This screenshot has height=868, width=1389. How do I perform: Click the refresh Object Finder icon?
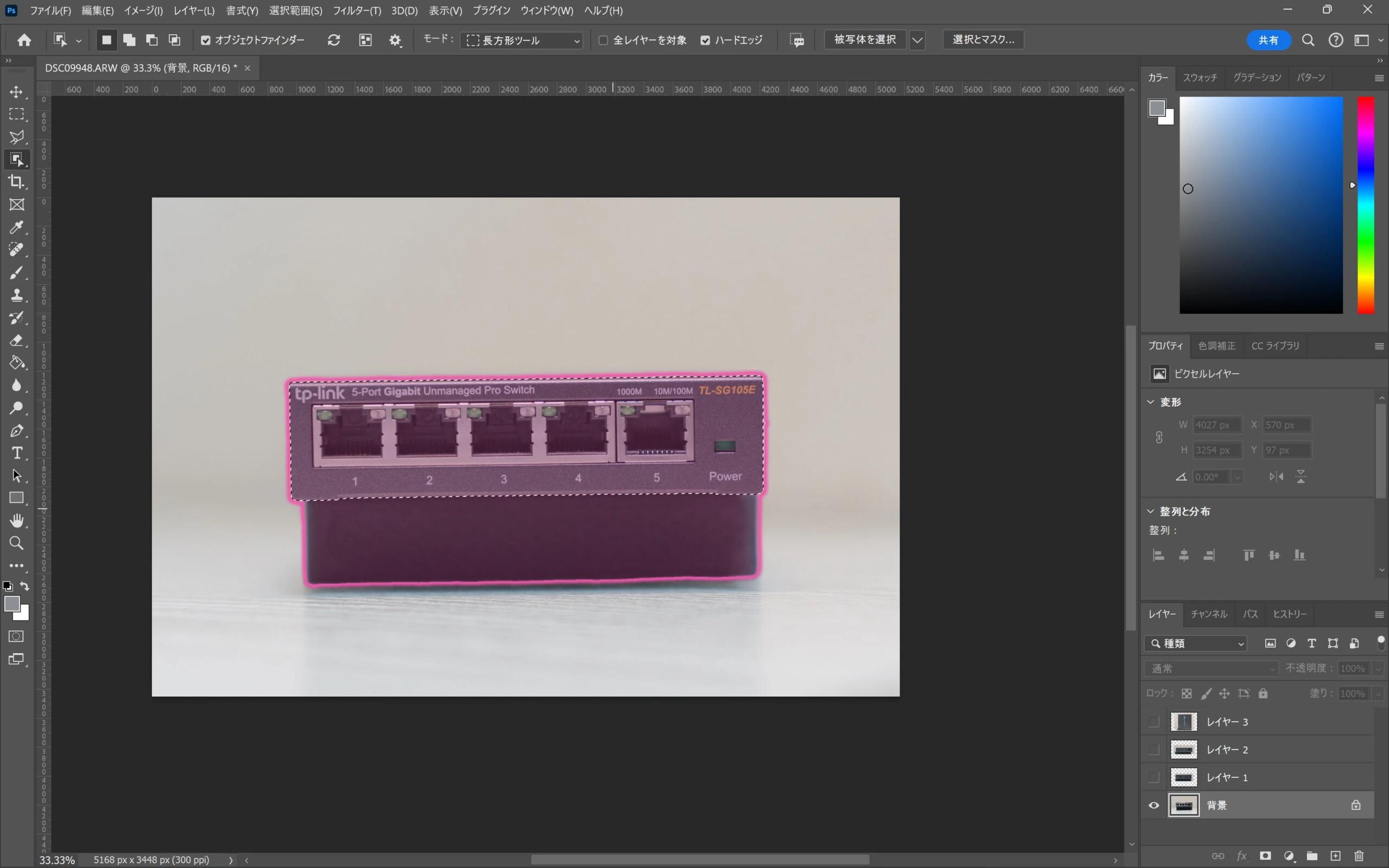(334, 40)
